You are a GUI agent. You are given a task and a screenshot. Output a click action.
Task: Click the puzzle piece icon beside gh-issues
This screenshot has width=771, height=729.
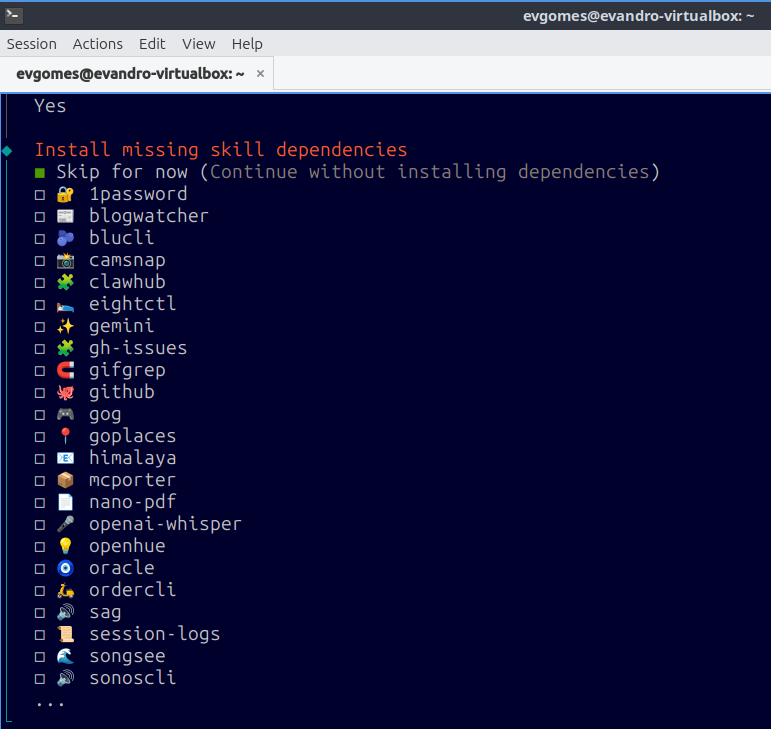[x=65, y=348]
